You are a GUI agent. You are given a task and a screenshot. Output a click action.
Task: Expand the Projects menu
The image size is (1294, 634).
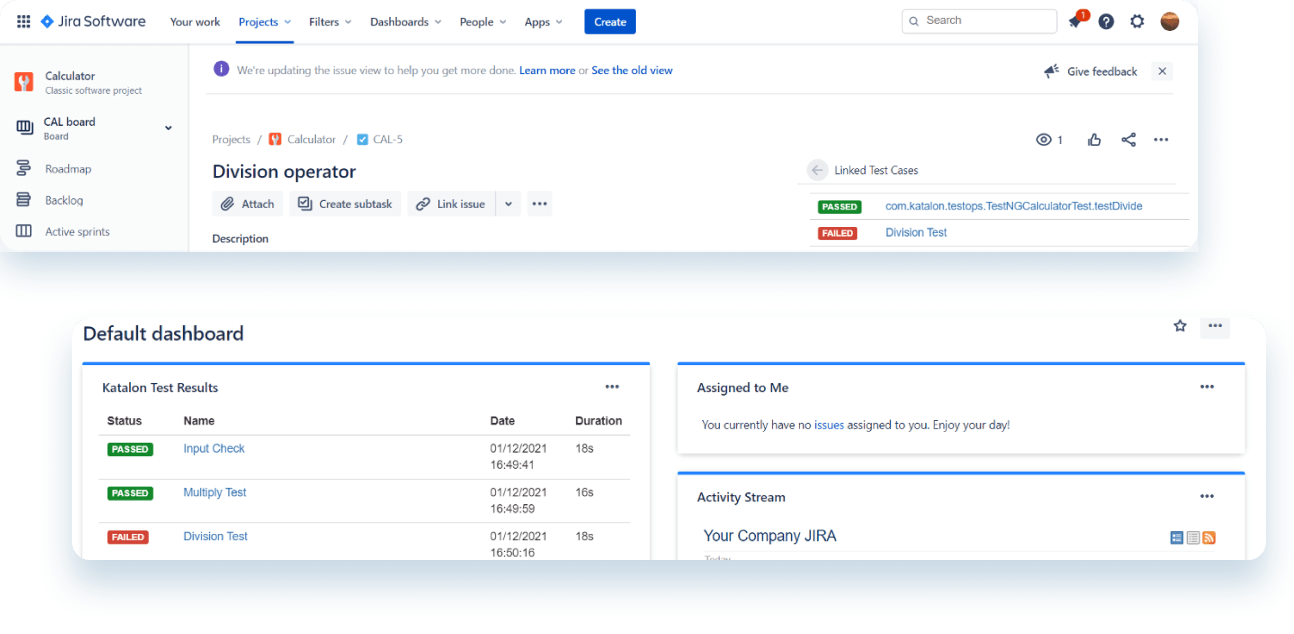point(265,22)
